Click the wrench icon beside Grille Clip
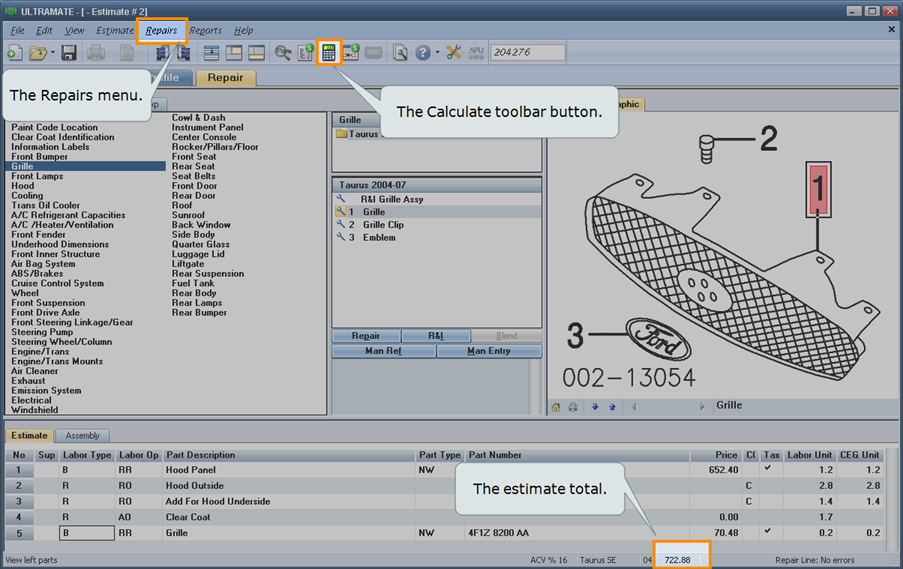 click(341, 225)
